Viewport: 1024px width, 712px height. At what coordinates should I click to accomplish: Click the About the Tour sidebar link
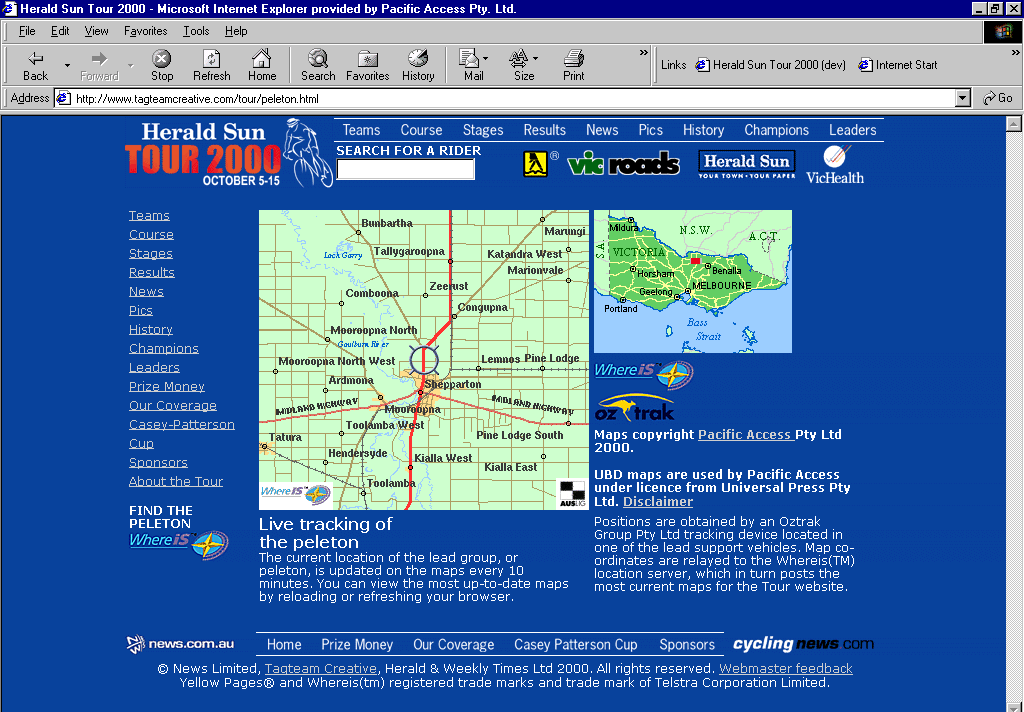click(x=176, y=481)
